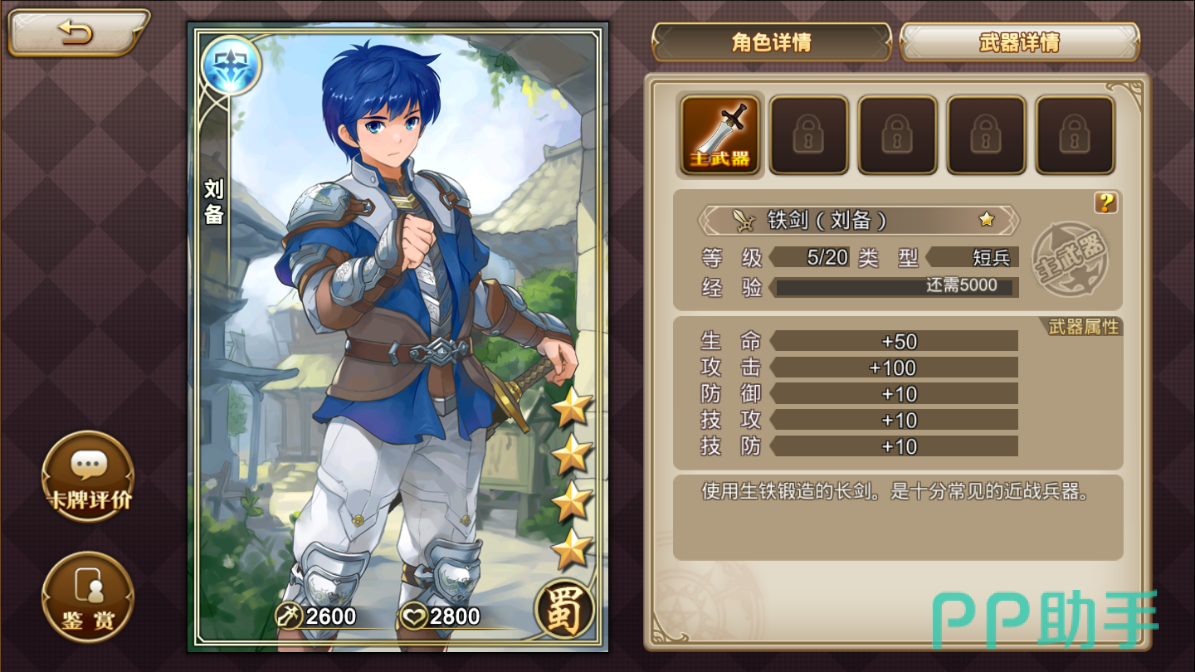The height and width of the screenshot is (672, 1195).
Task: Open the yellow question mark help
Action: point(1105,202)
